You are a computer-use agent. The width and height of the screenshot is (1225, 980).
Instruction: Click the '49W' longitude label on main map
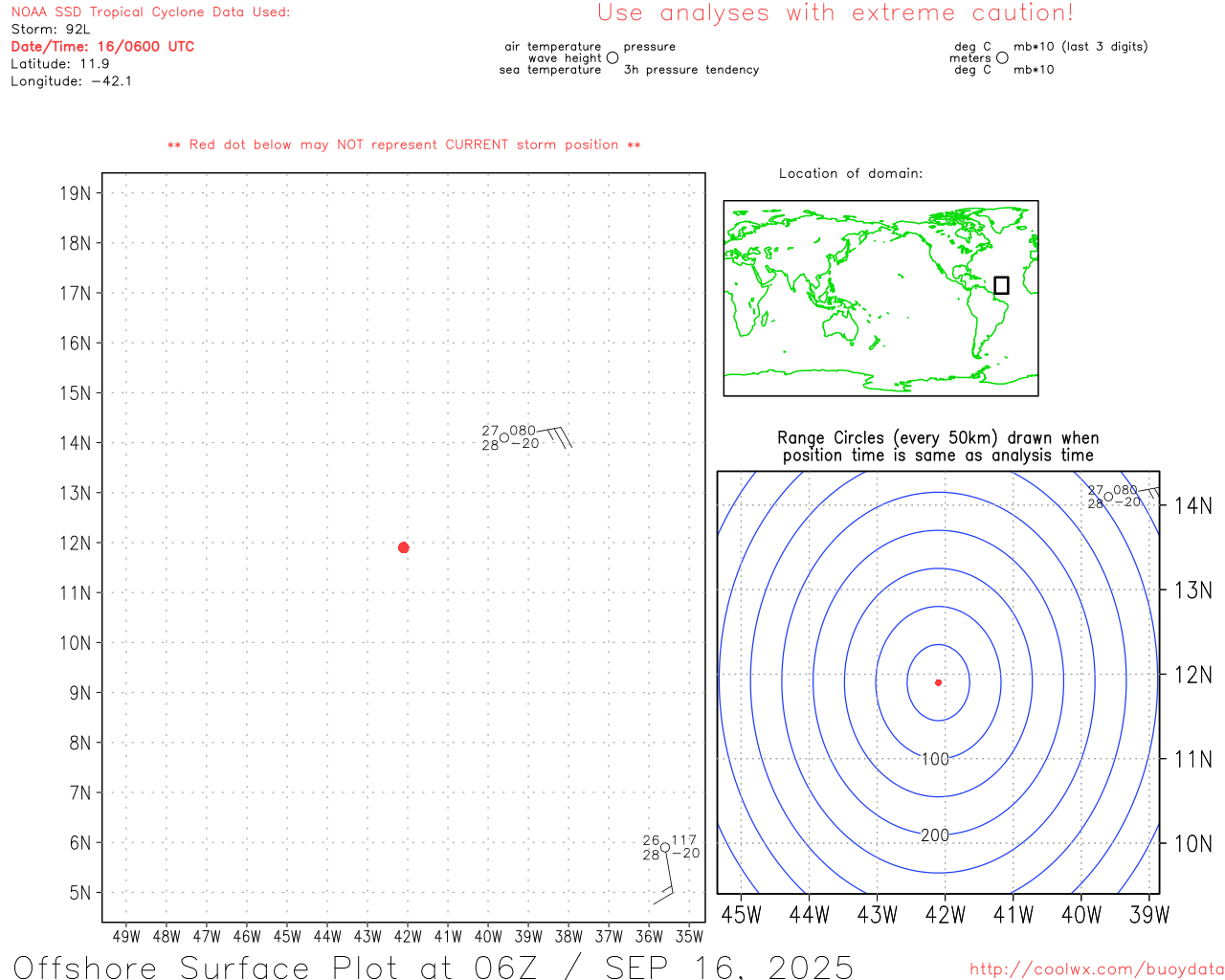pos(126,937)
